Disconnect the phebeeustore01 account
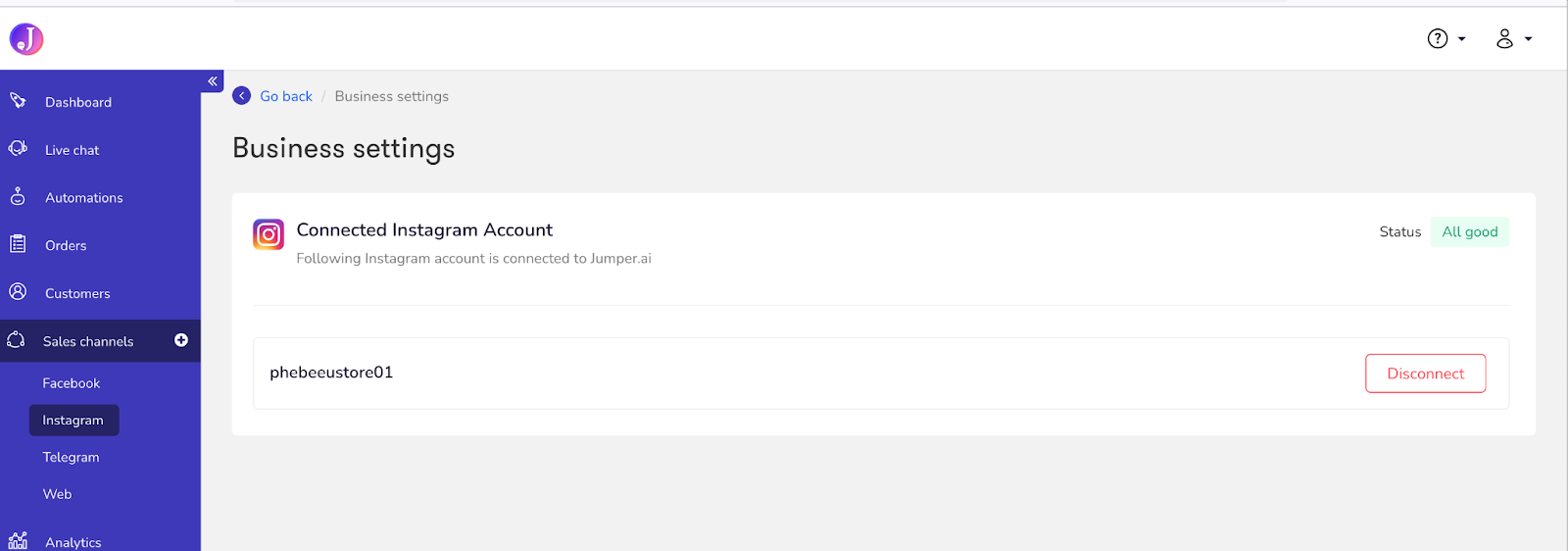The height and width of the screenshot is (551, 1568). pos(1425,374)
